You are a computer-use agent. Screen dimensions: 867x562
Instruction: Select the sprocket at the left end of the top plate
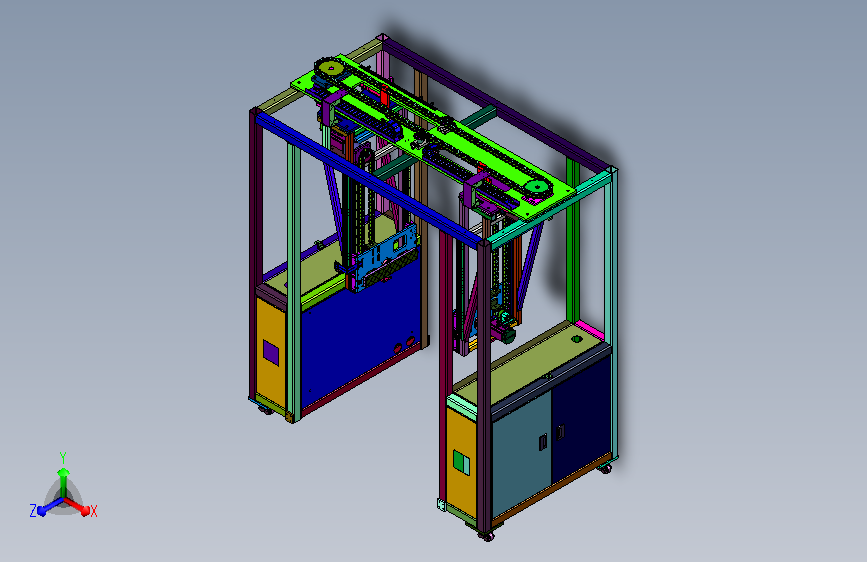click(x=331, y=69)
